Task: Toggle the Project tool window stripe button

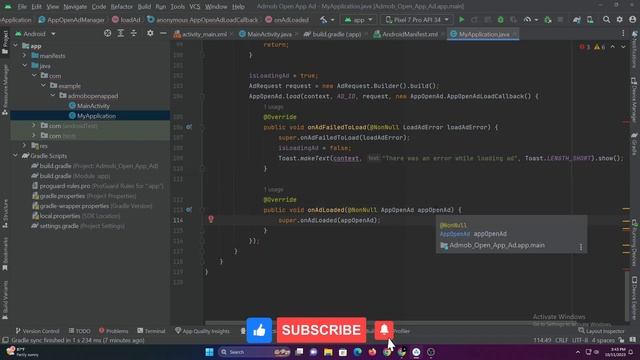Action: 5,42
